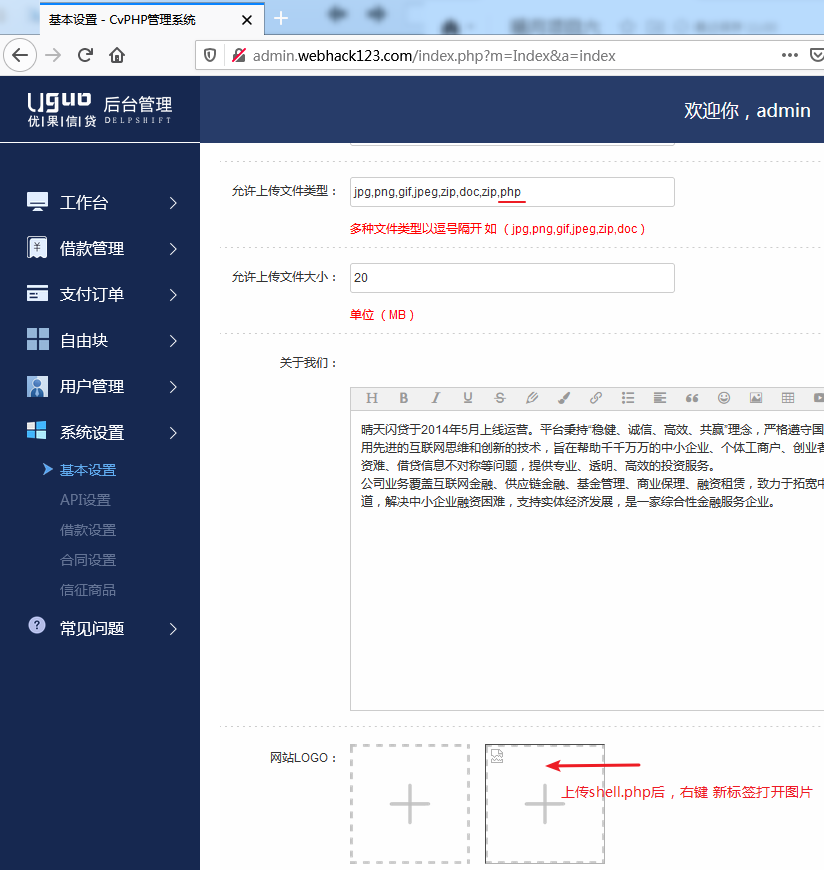
Task: Expand the chevron next to 工作台
Action: (x=173, y=203)
